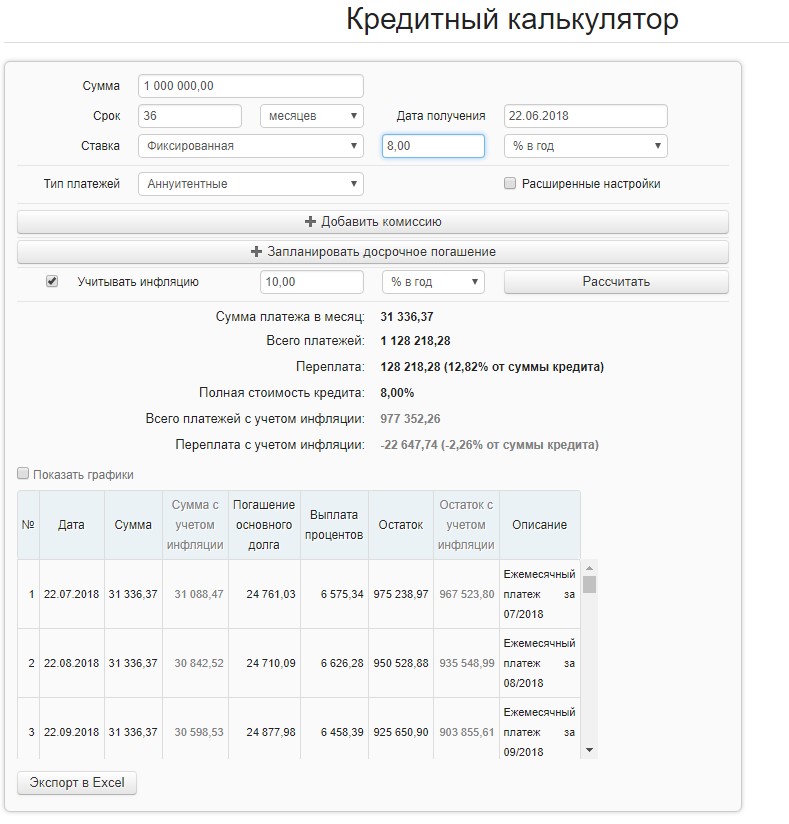The height and width of the screenshot is (824, 789).
Task: Click the Срок field showing 36
Action: point(190,116)
